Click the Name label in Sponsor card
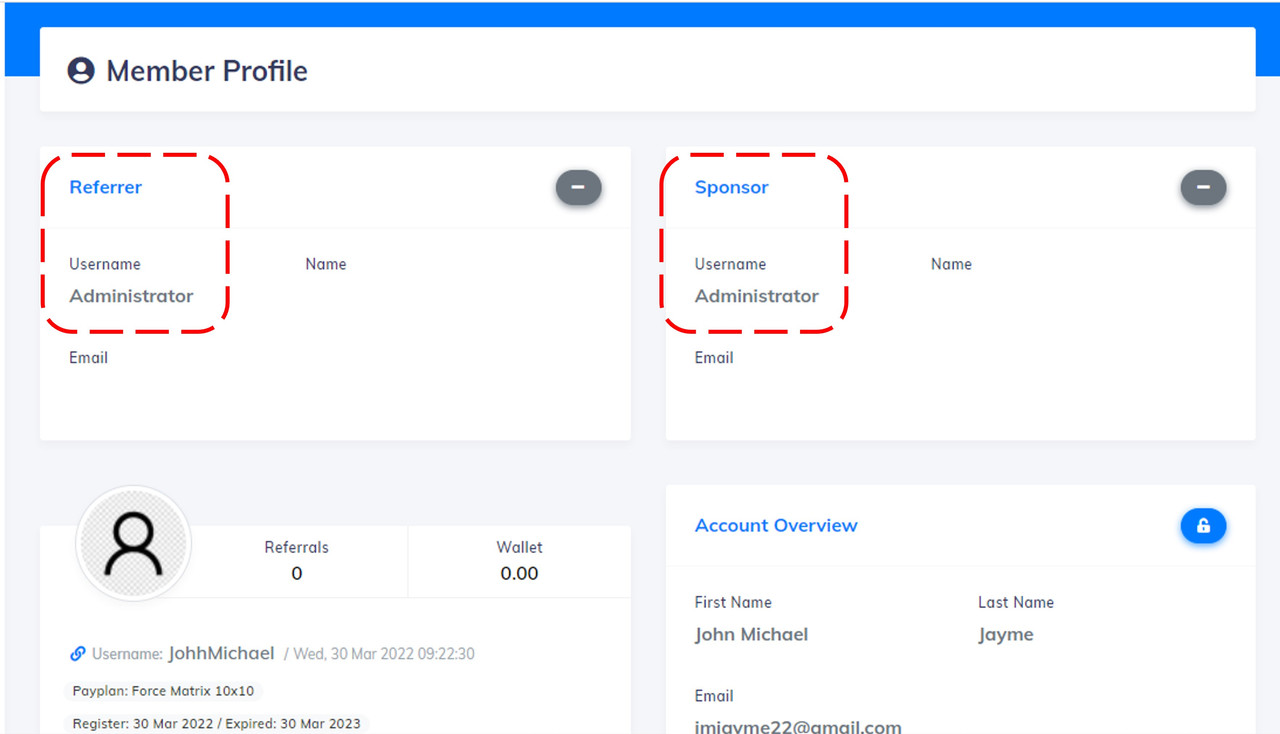The width and height of the screenshot is (1280, 734). (951, 264)
